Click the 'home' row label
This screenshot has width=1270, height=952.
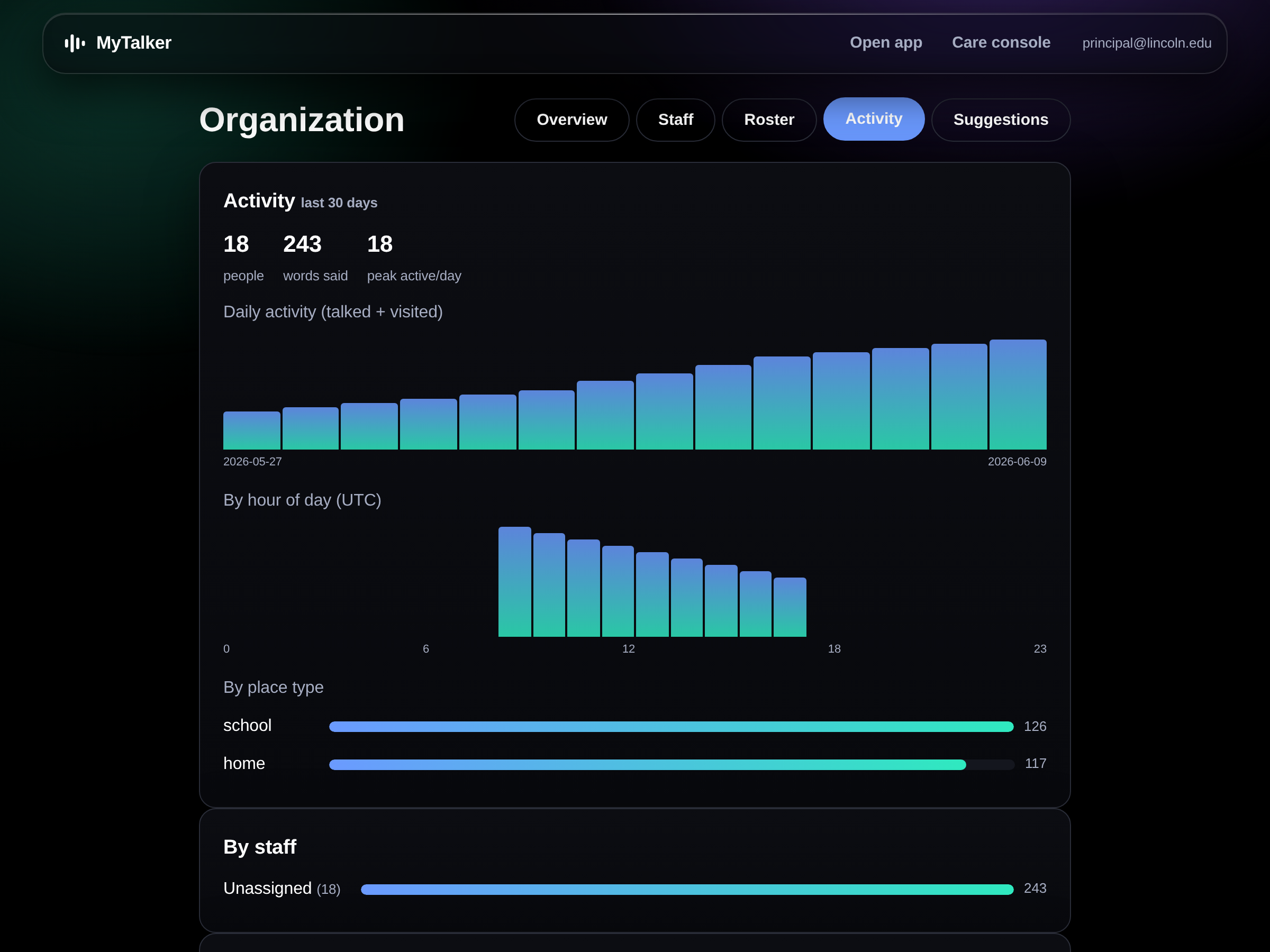[x=244, y=764]
